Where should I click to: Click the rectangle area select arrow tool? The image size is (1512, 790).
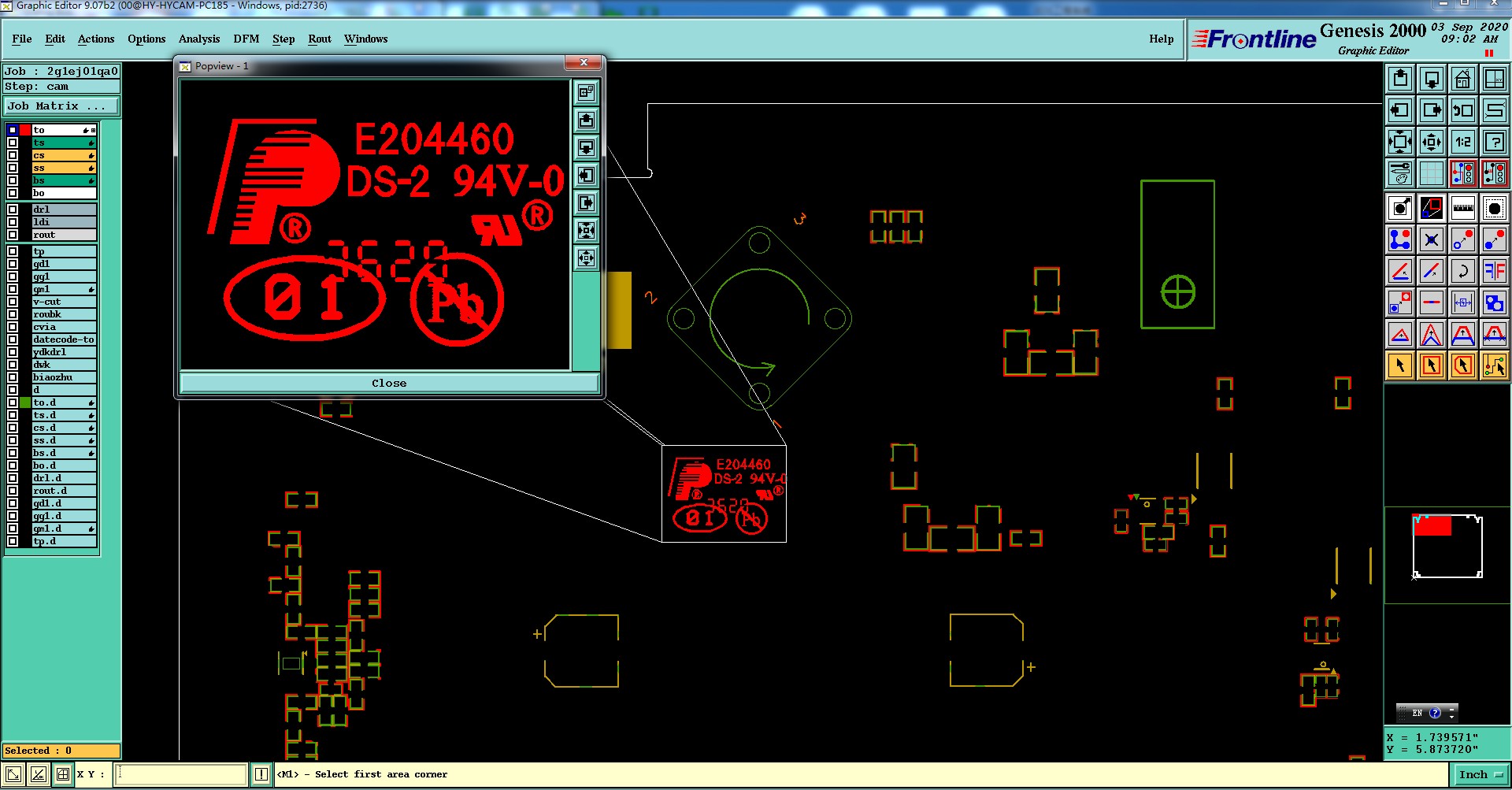1432,365
